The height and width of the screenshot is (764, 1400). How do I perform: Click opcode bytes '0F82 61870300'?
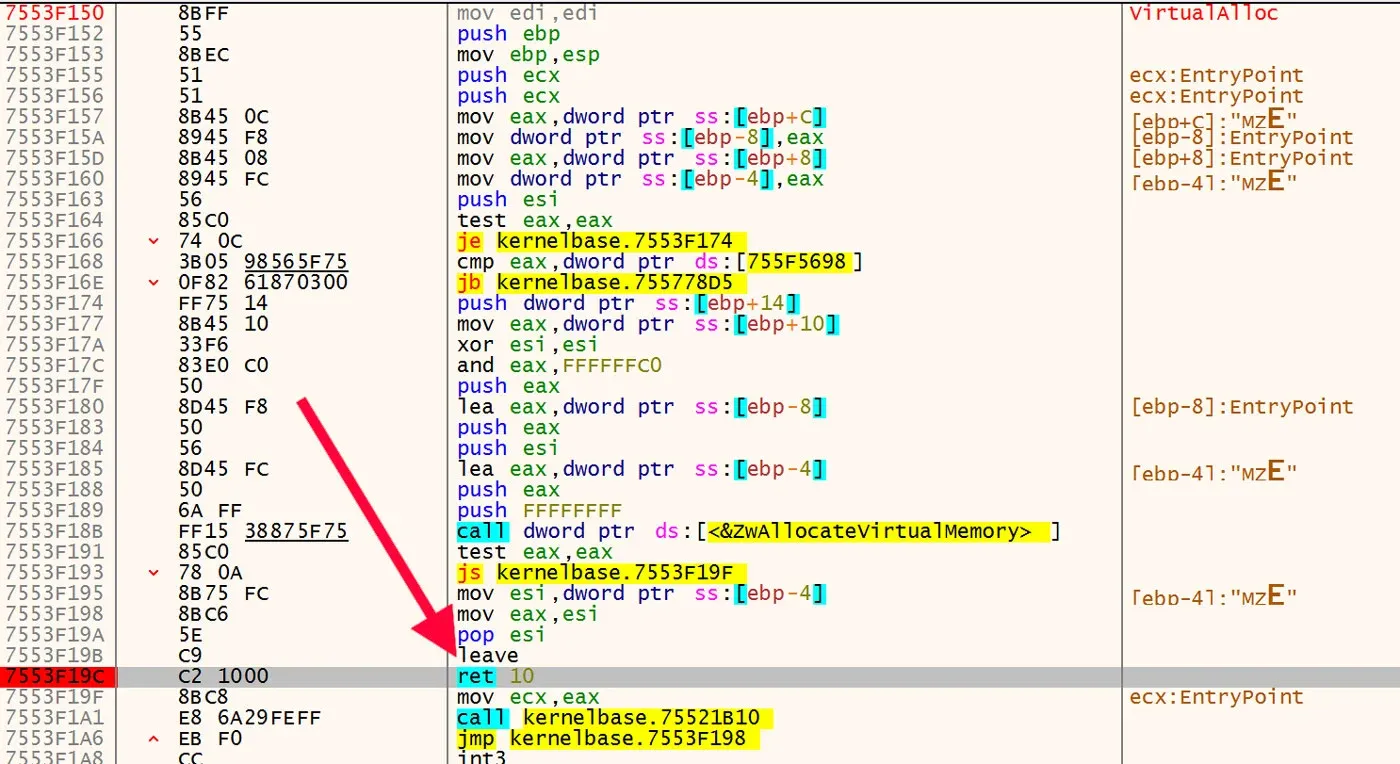[262, 282]
